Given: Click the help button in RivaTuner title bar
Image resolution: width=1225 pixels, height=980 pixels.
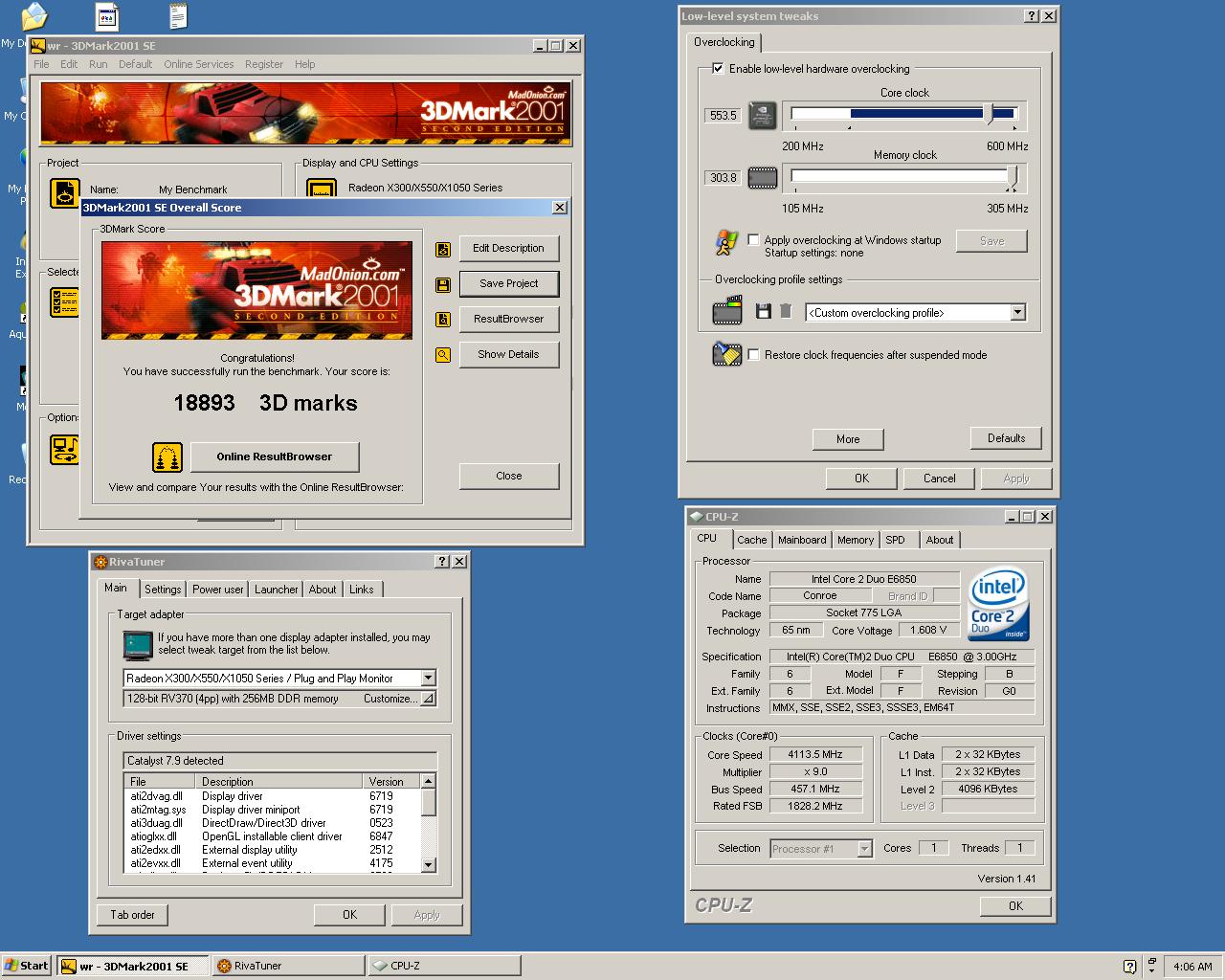Looking at the screenshot, I should click(x=442, y=562).
